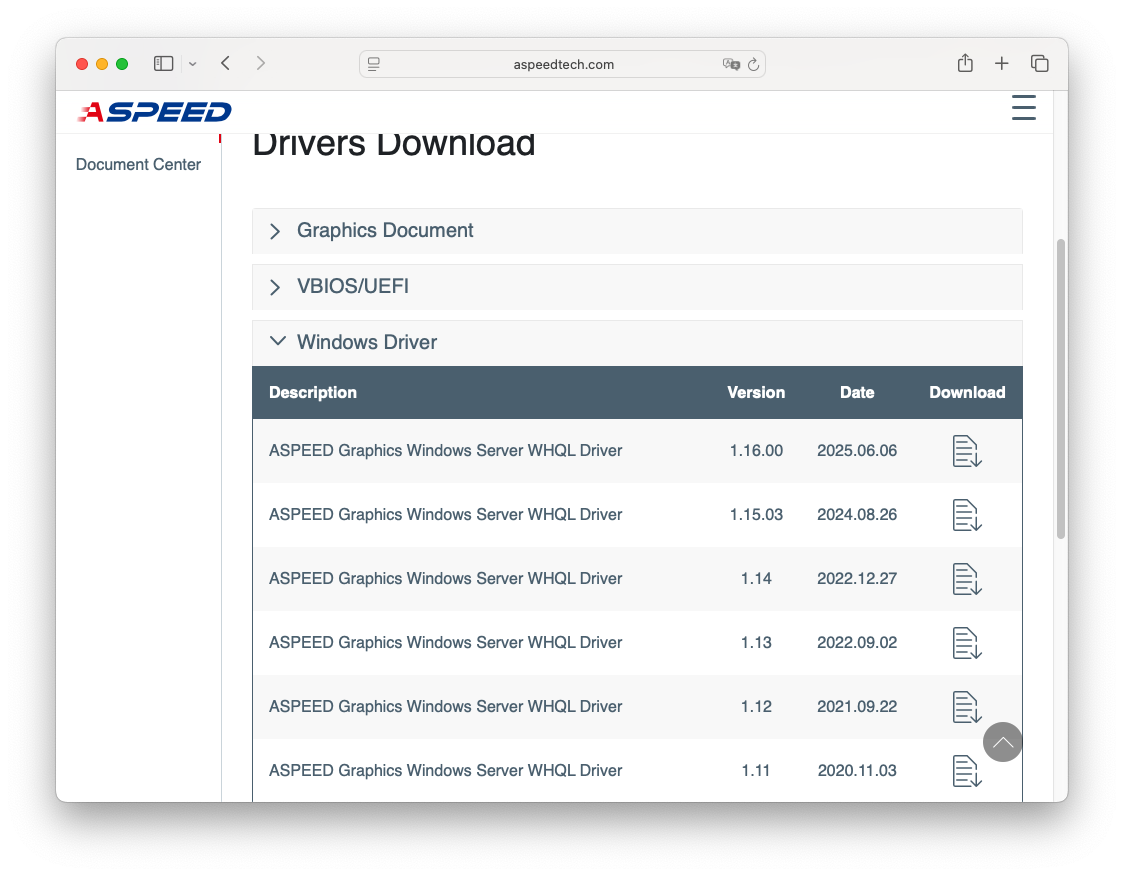The image size is (1124, 876).
Task: Click the scroll-to-top arrow button
Action: [1002, 742]
